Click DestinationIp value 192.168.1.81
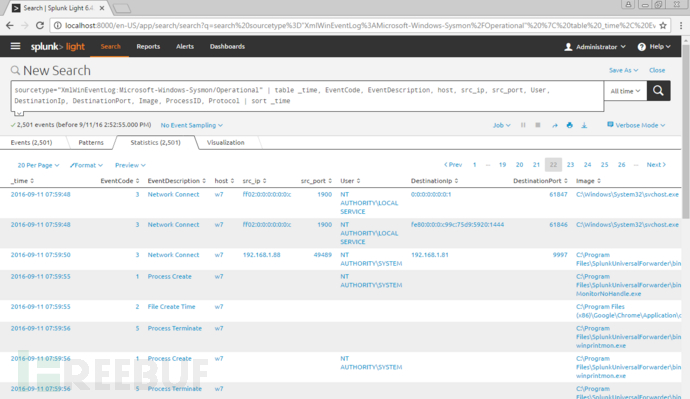 pyautogui.click(x=429, y=255)
